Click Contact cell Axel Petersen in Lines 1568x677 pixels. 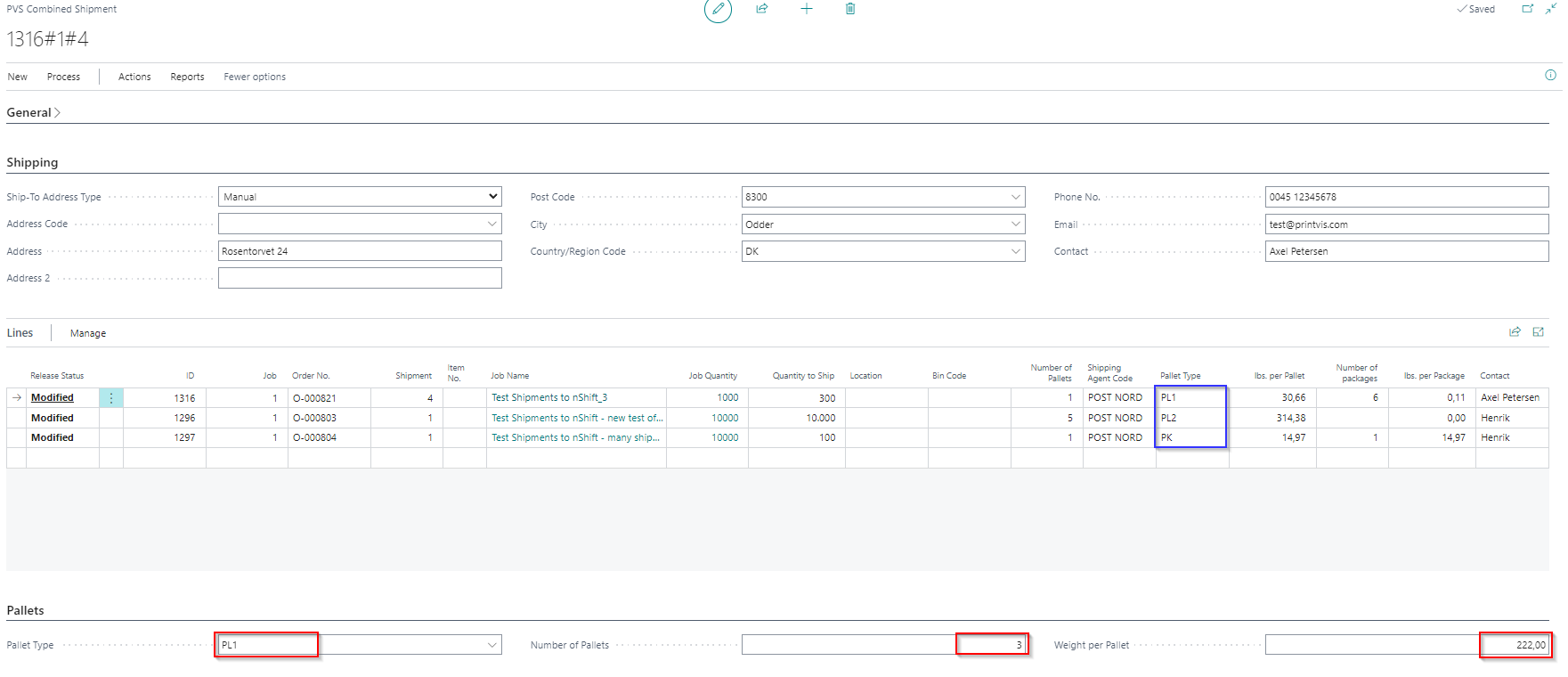pyautogui.click(x=1510, y=398)
